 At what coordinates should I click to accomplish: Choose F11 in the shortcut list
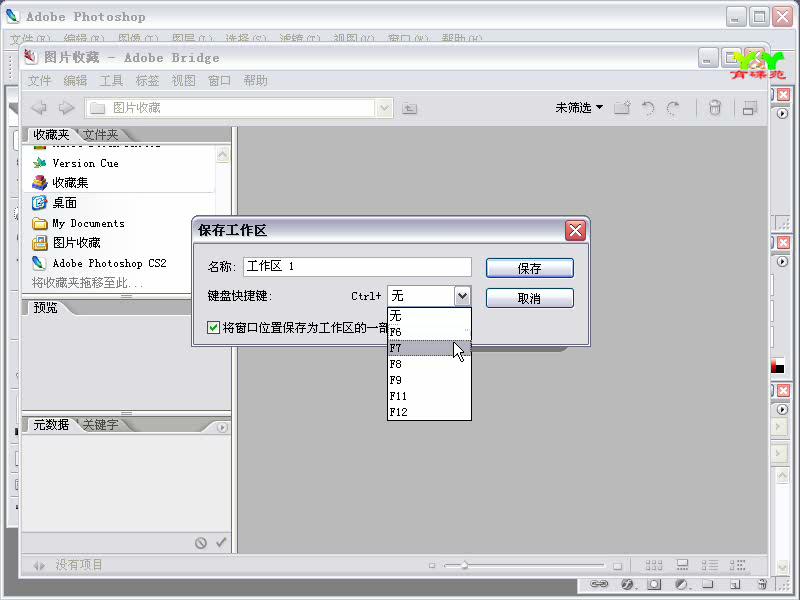429,396
